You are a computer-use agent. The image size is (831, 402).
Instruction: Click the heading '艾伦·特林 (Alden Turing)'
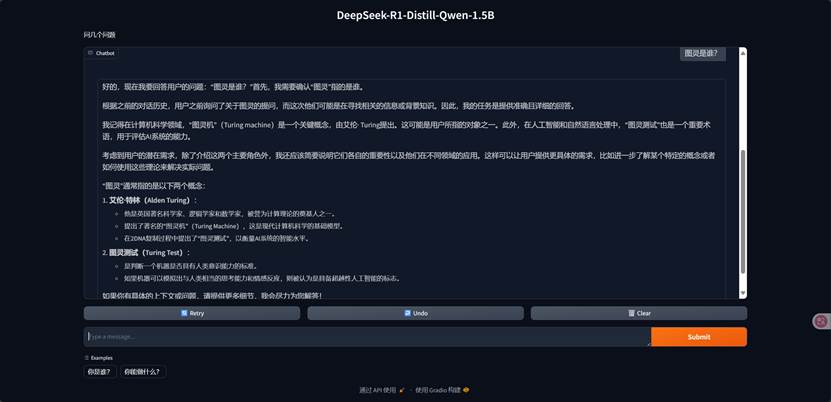pos(153,200)
